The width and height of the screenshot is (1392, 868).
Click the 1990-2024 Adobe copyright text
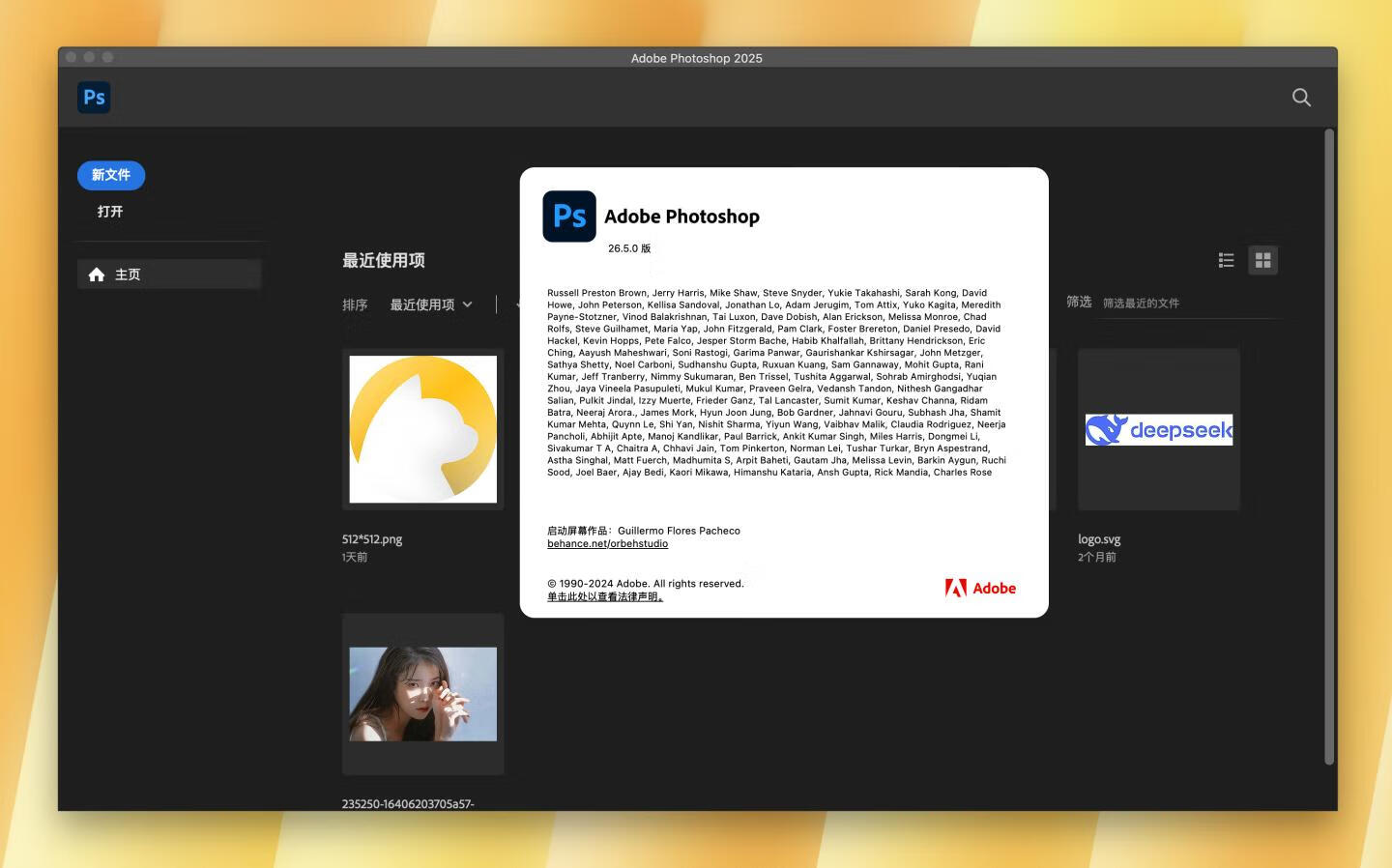(646, 584)
